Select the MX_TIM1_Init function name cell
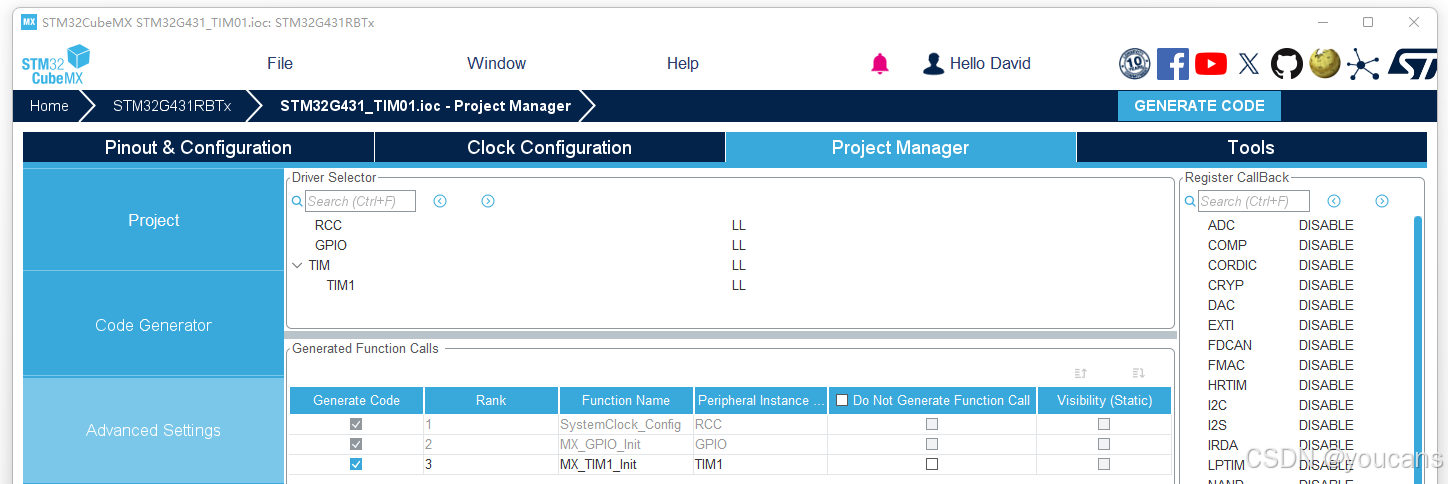The image size is (1448, 484). tap(626, 464)
